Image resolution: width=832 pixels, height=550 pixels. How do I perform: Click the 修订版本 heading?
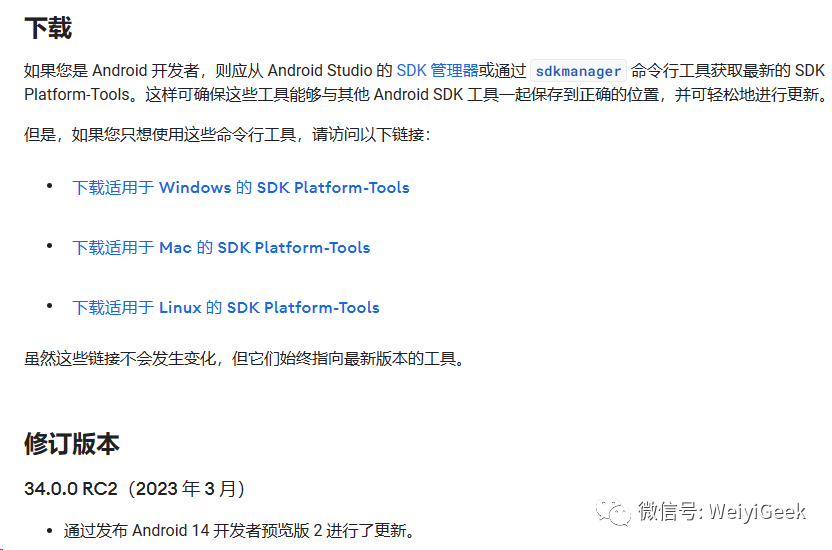(72, 443)
